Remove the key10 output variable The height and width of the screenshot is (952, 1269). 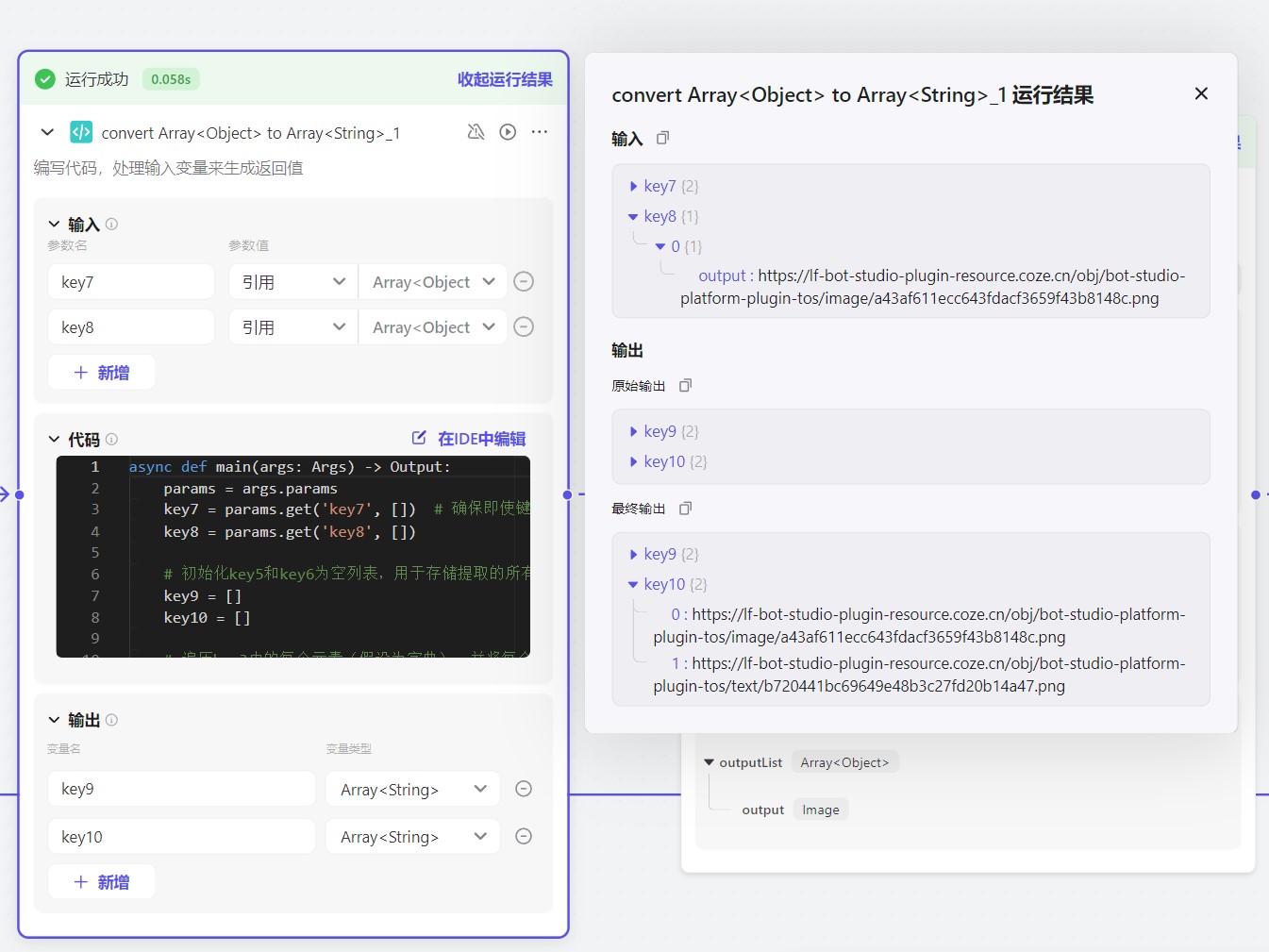click(x=524, y=836)
